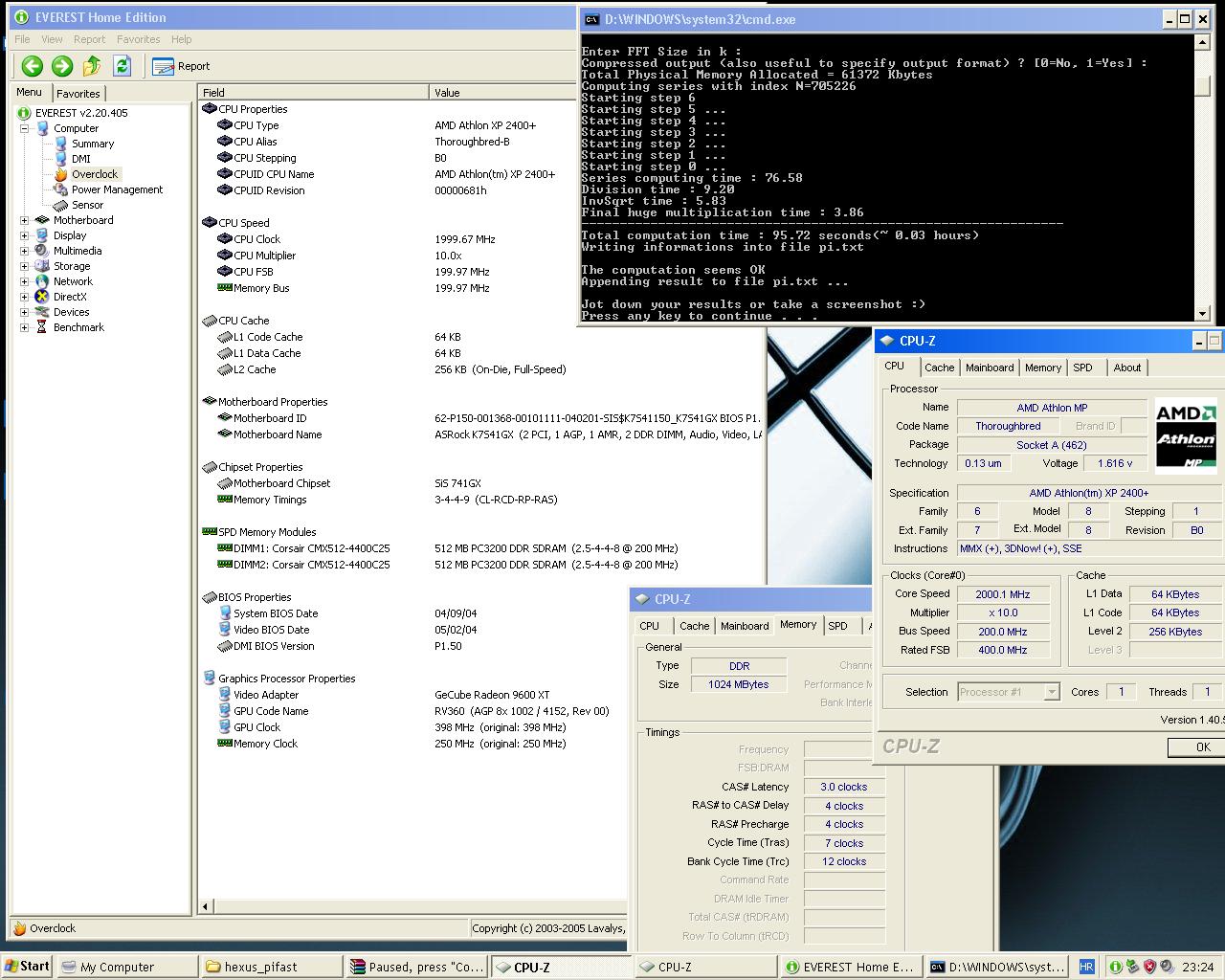Screen dimensions: 1225x980
Task: Select the DMI tree item
Action: (x=81, y=159)
